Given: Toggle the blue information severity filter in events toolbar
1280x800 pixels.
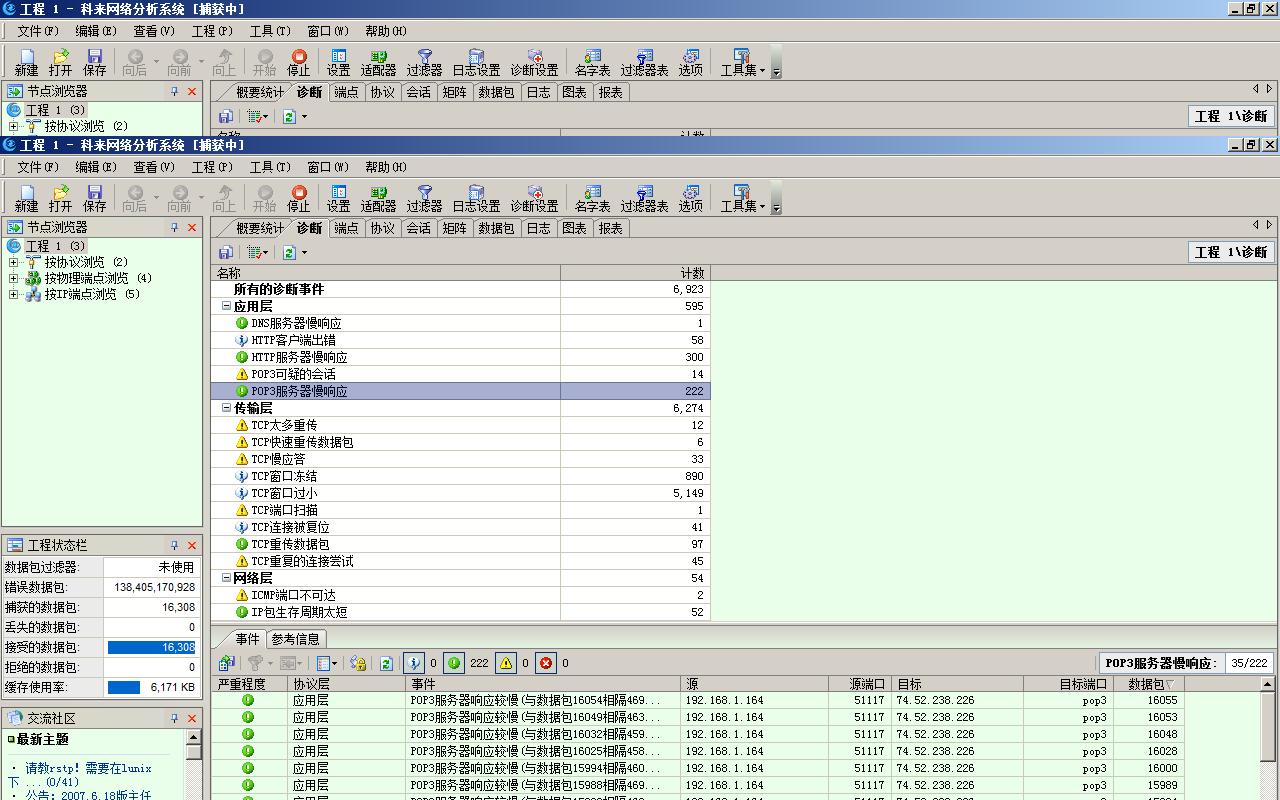Looking at the screenshot, I should tap(414, 663).
